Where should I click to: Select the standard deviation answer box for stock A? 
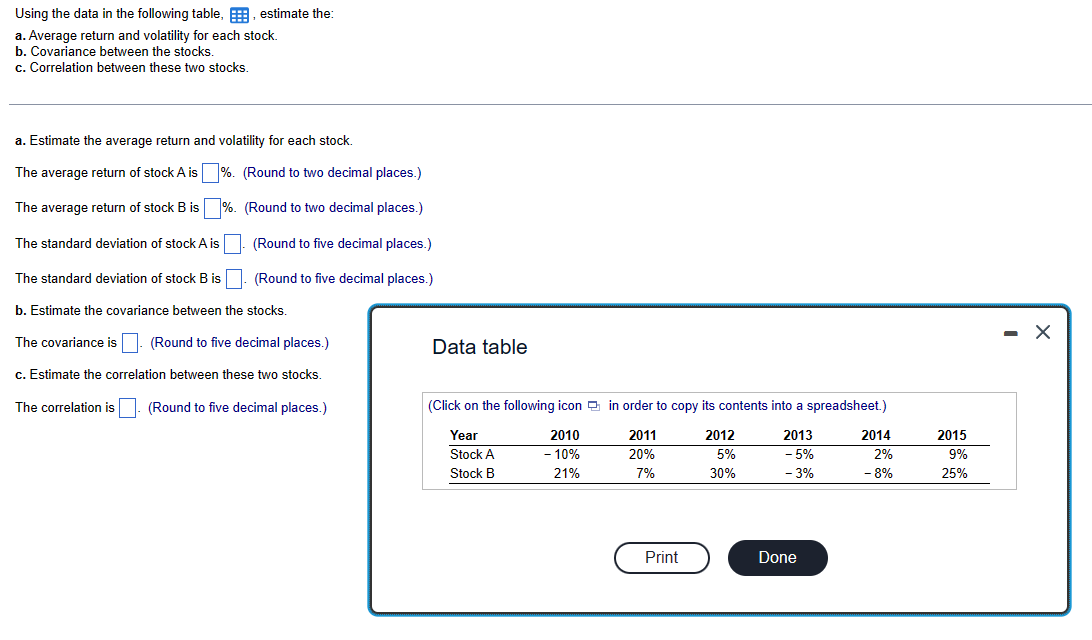pos(231,243)
